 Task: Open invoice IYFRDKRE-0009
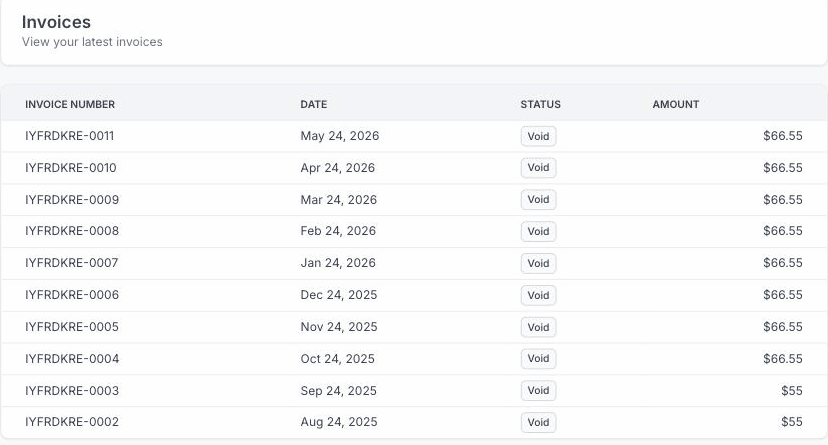pos(72,200)
